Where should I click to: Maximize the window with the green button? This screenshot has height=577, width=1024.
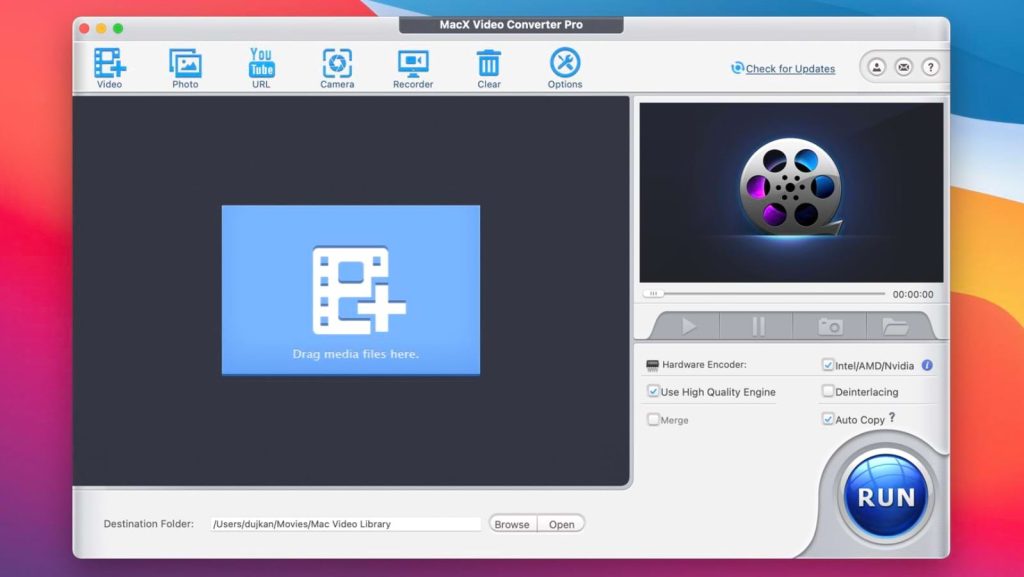tap(118, 28)
